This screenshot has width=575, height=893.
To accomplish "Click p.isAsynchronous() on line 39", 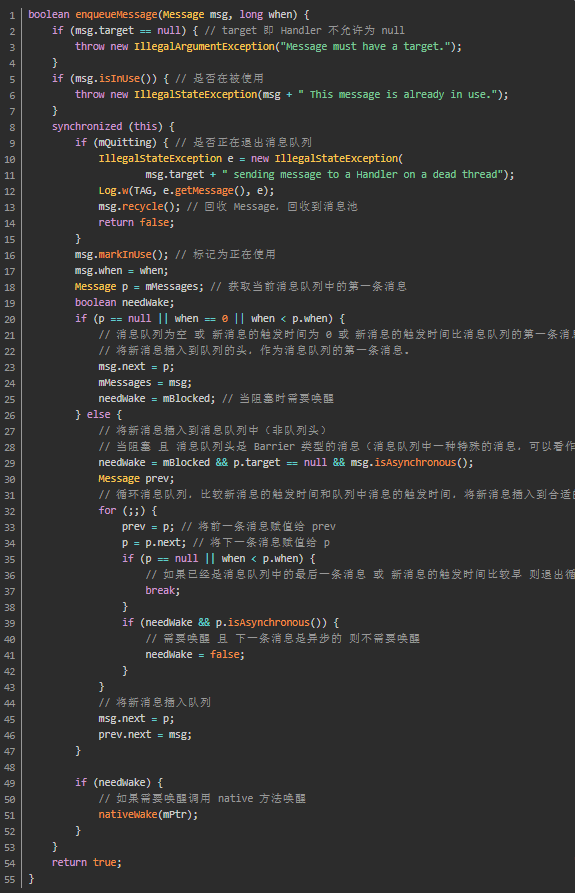I will (x=271, y=622).
